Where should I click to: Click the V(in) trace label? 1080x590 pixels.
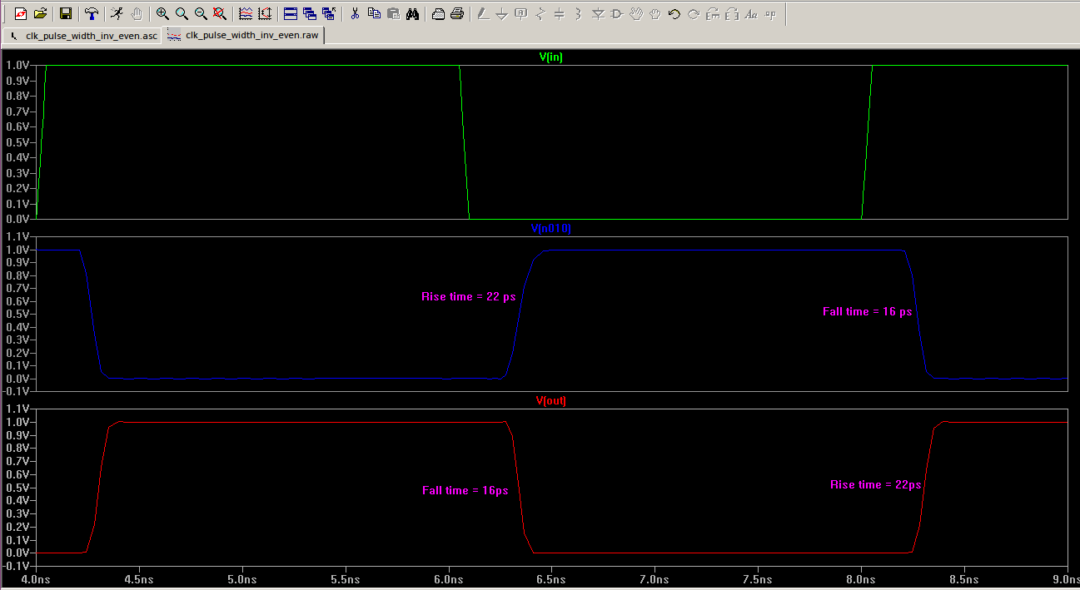(x=550, y=57)
